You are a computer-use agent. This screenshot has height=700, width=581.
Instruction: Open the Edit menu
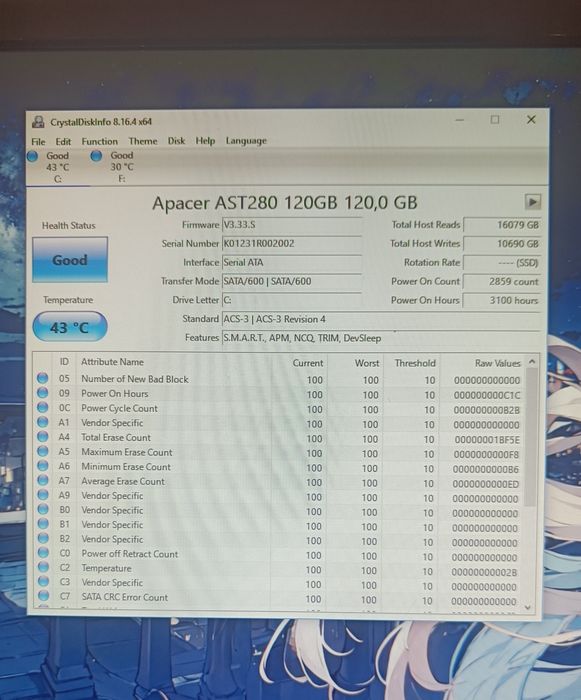63,142
